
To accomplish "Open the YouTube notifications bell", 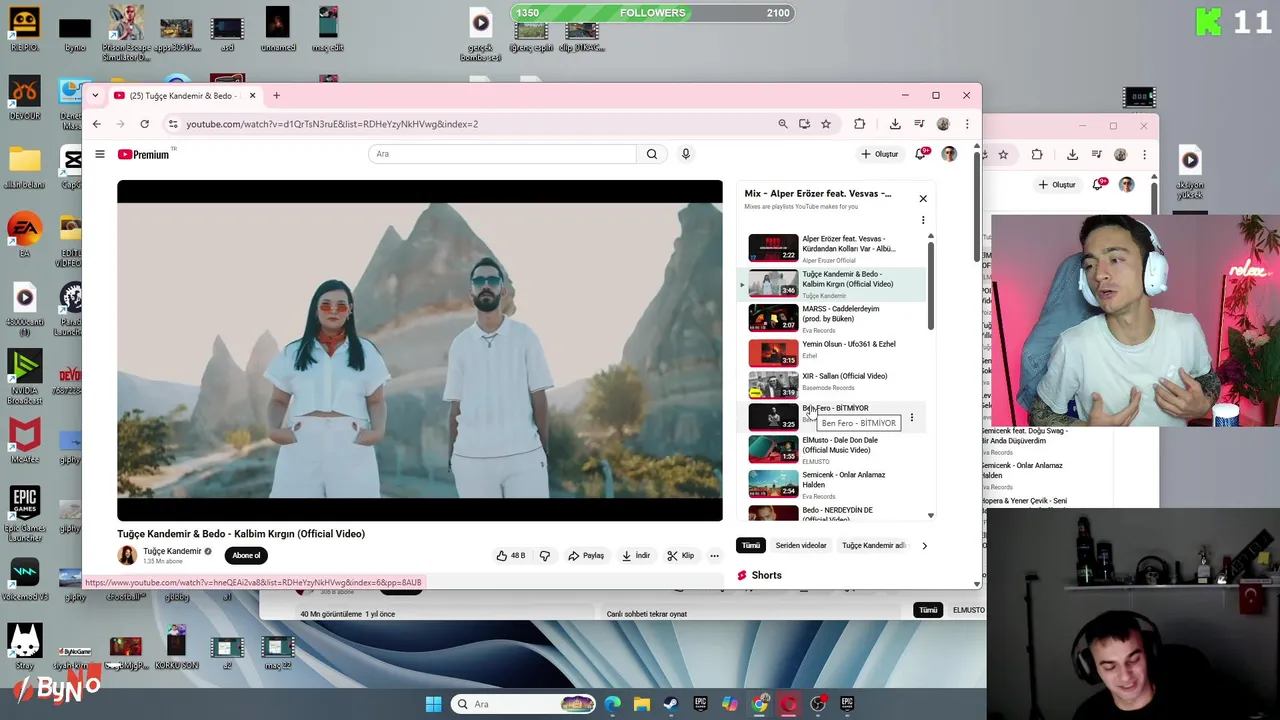I will 921,154.
